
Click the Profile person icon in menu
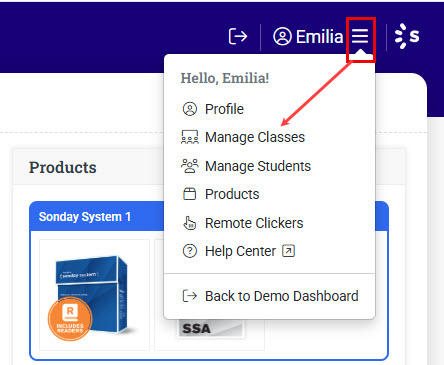pyautogui.click(x=190, y=109)
